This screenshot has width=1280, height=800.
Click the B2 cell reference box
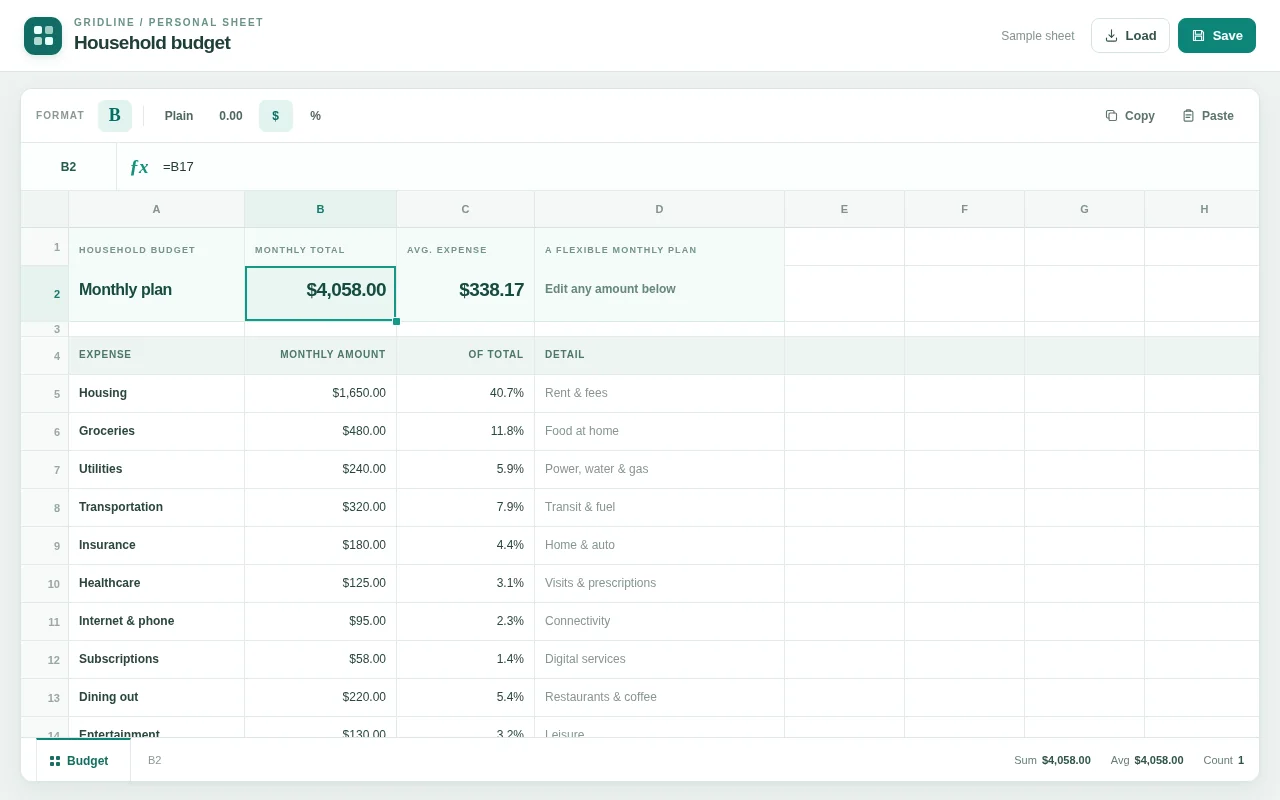68,167
